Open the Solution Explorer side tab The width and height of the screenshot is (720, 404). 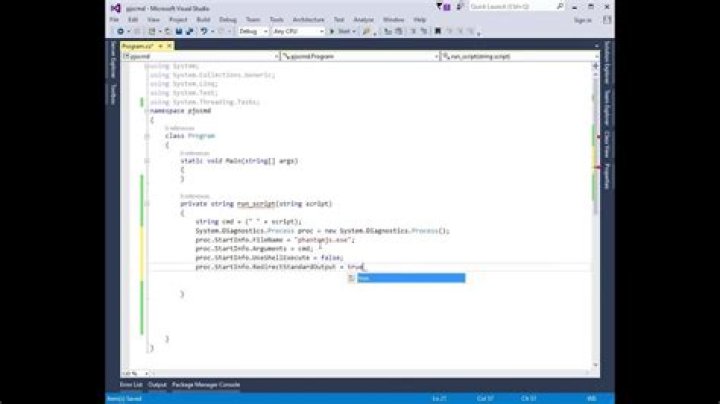coord(607,62)
